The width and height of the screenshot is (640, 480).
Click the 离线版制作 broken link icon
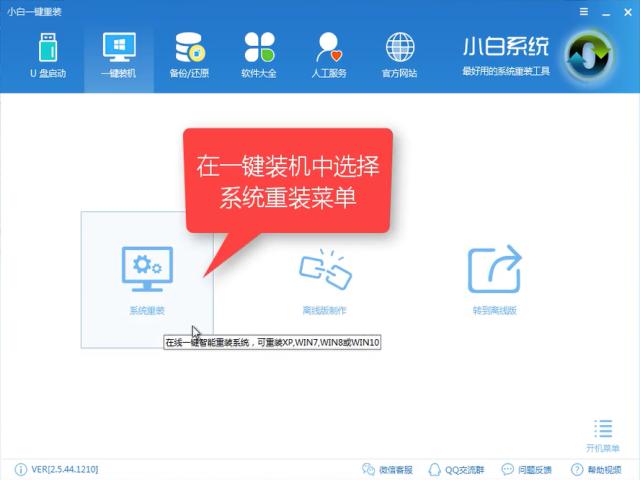(x=325, y=270)
